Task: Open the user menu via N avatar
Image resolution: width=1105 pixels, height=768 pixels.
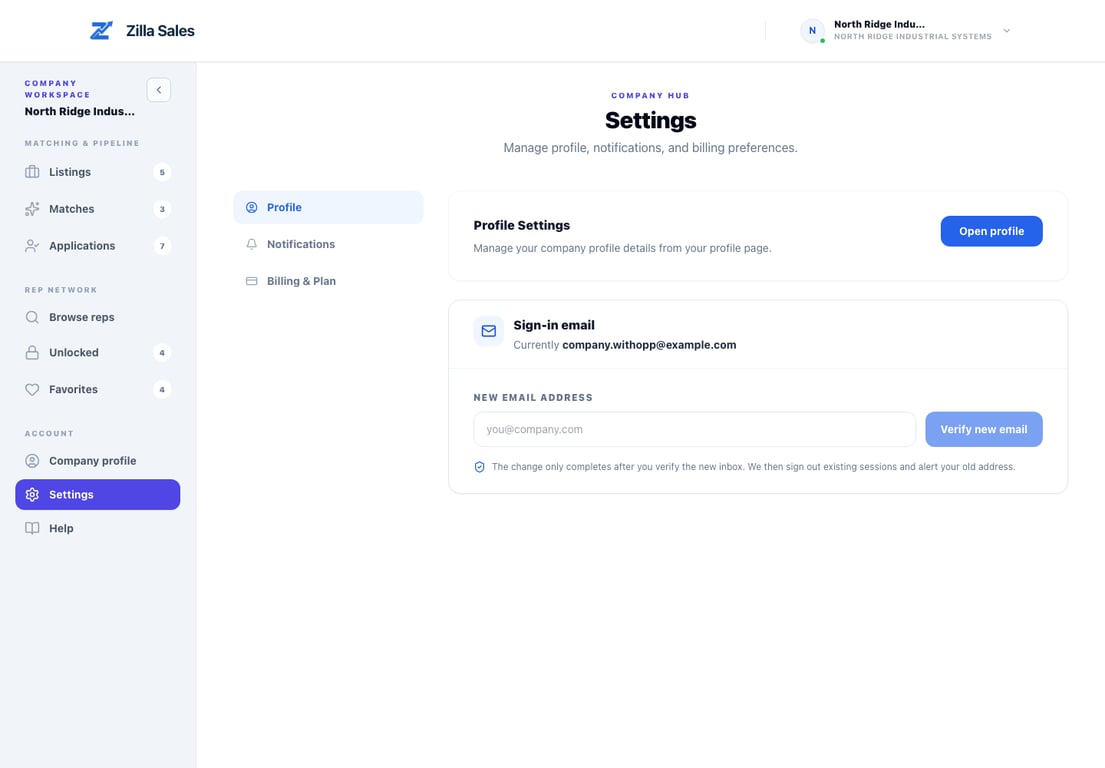Action: 813,30
